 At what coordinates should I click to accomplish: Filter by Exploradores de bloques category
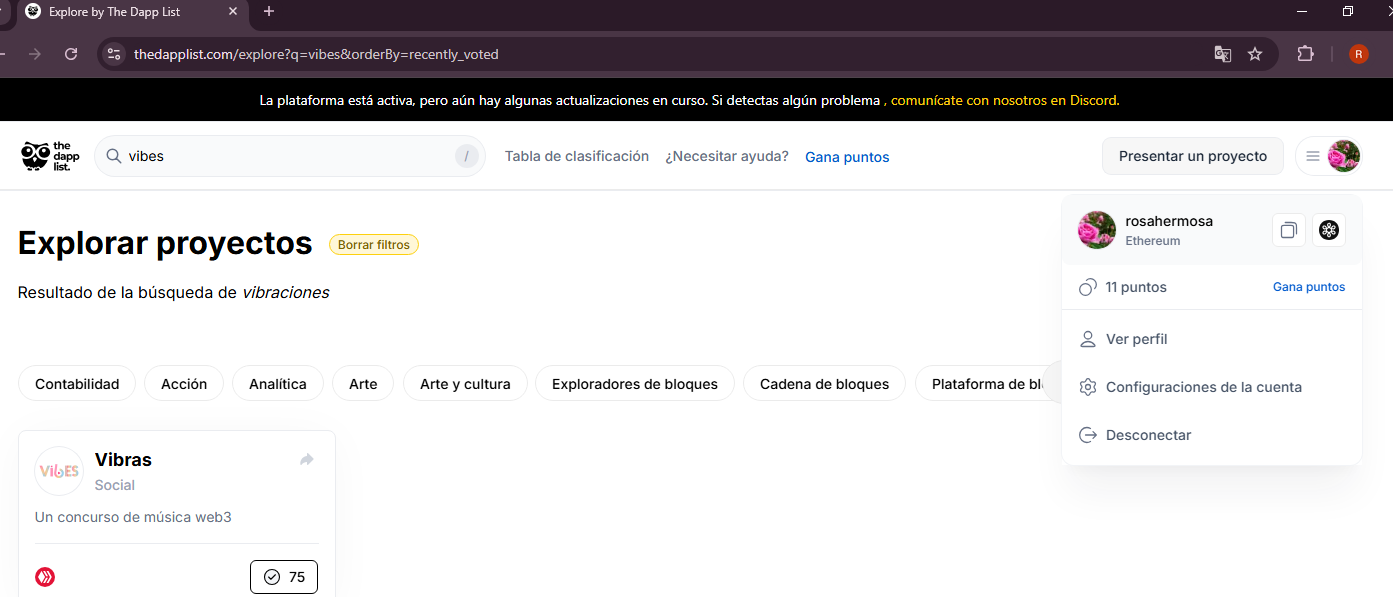(x=635, y=384)
